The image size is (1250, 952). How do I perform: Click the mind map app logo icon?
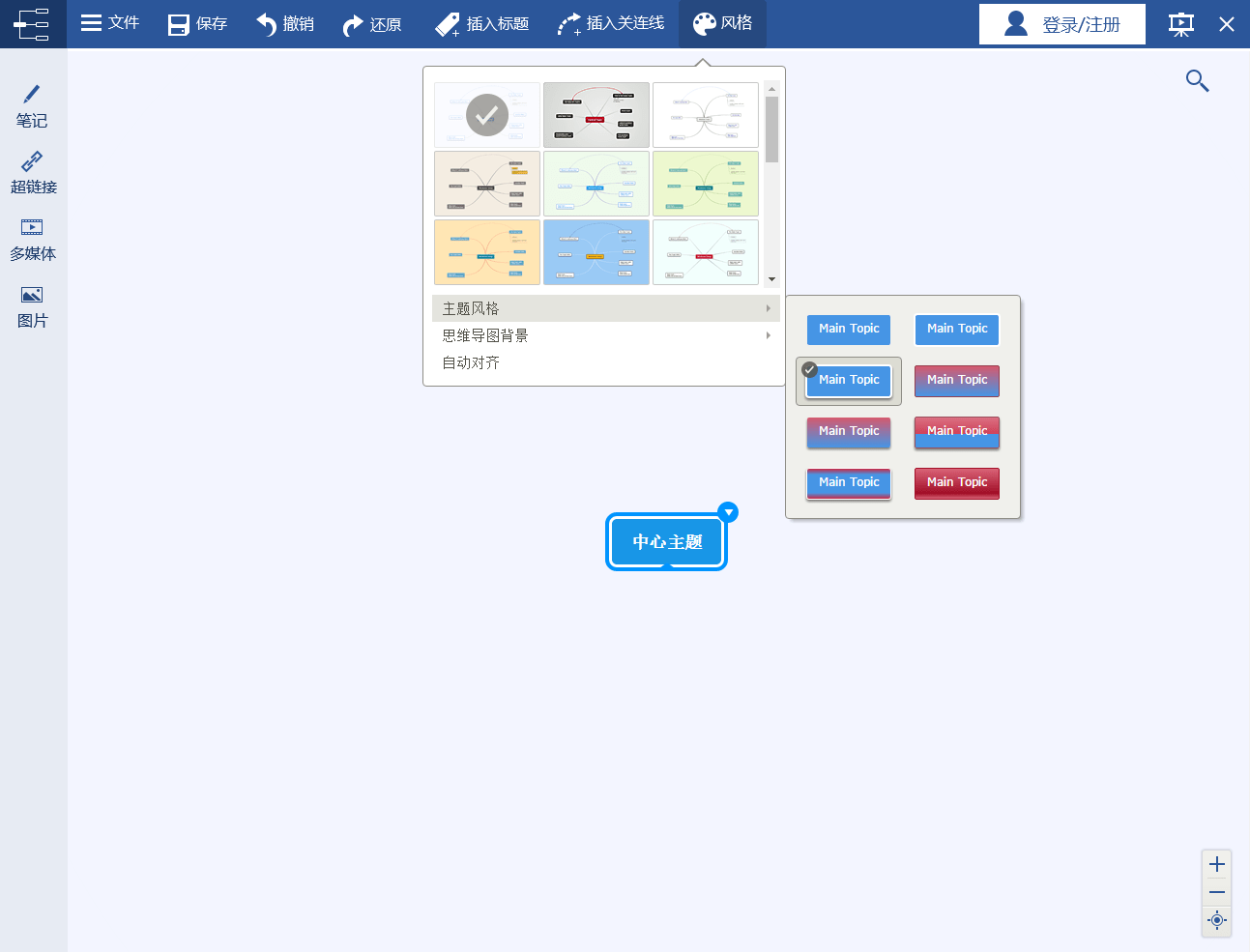(32, 24)
